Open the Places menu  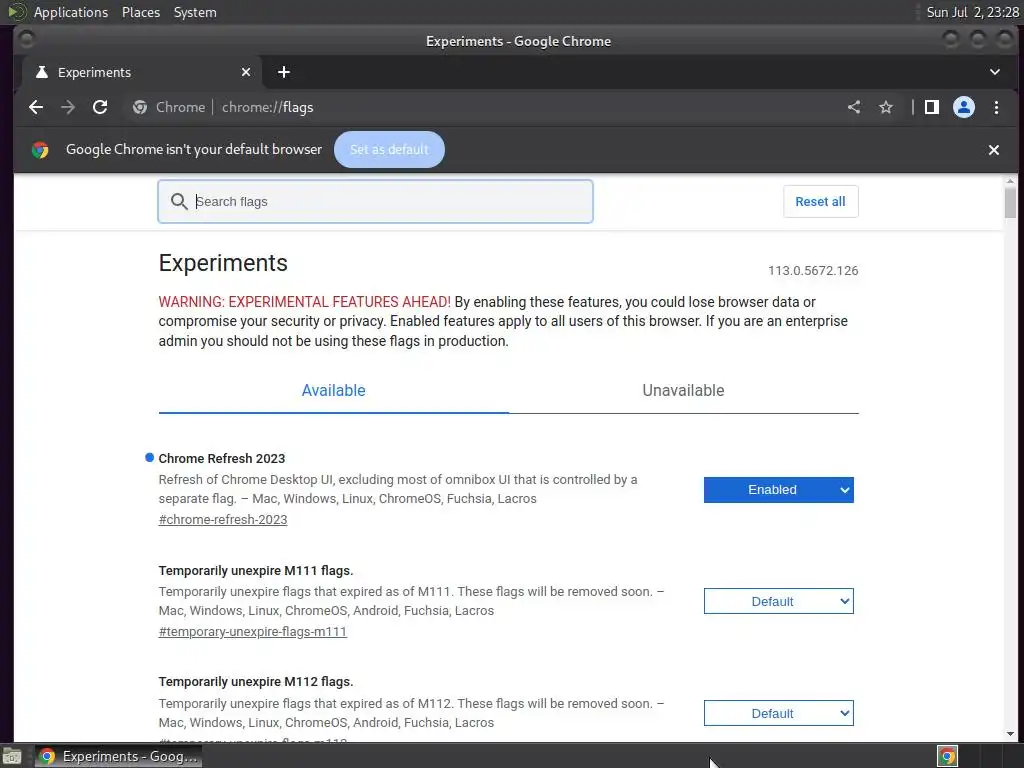pyautogui.click(x=141, y=12)
